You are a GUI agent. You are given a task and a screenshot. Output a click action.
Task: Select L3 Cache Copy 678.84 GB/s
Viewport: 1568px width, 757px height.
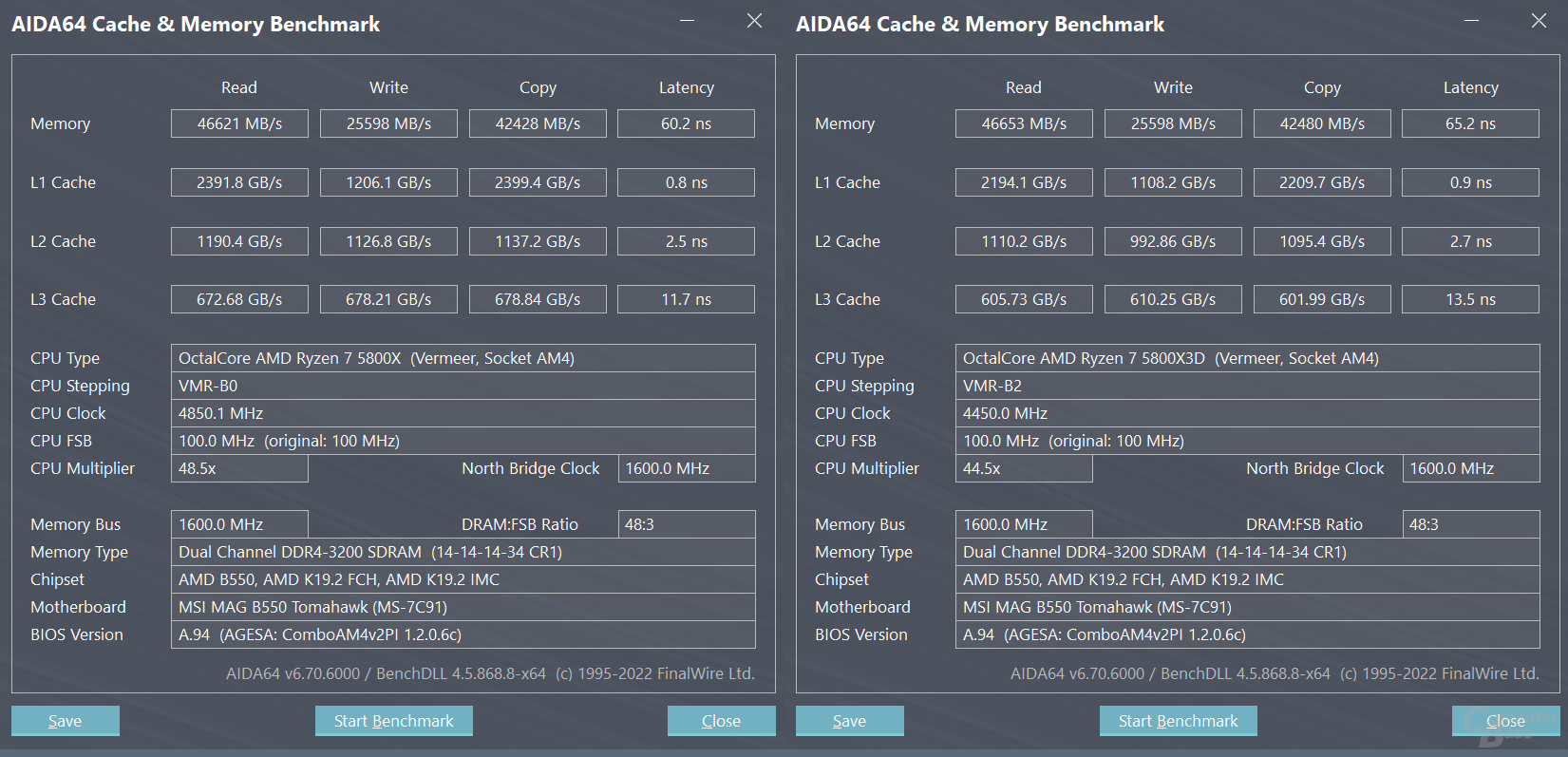coord(538,299)
